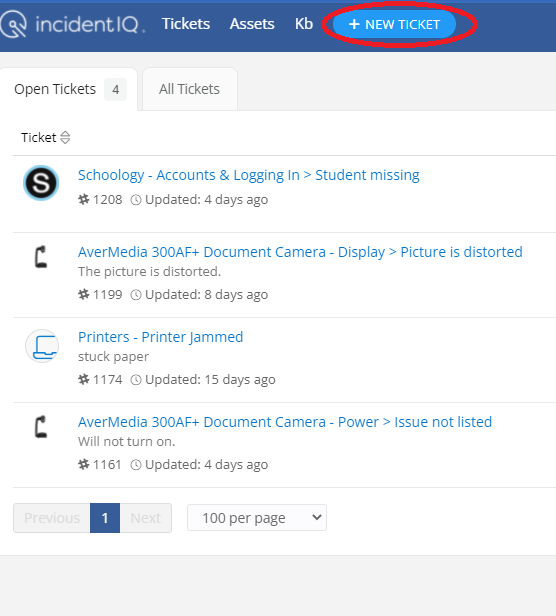The height and width of the screenshot is (616, 556).
Task: Click the open tickets count badge 4
Action: [x=116, y=90]
